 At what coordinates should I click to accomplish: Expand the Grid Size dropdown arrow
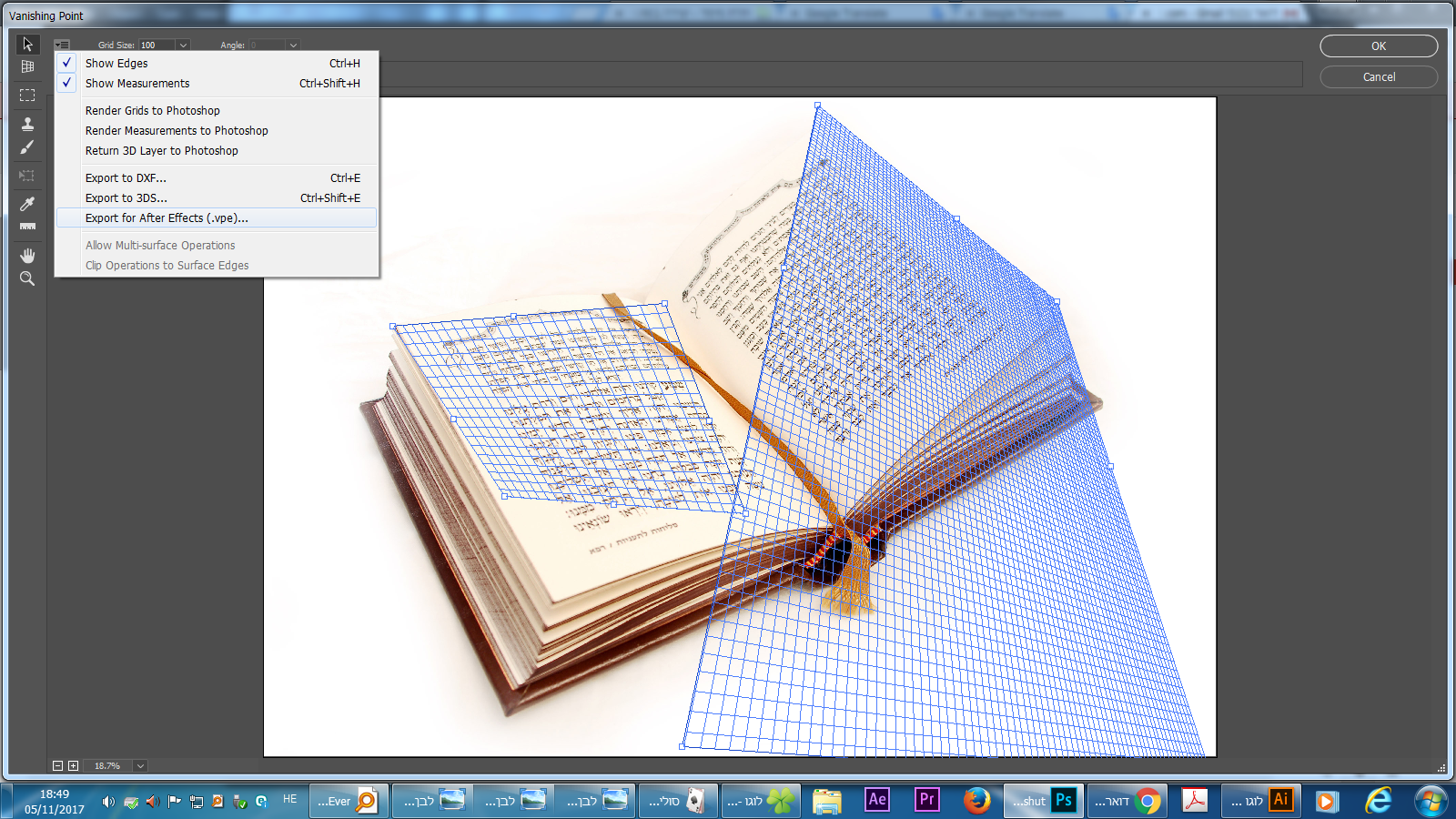pos(183,45)
